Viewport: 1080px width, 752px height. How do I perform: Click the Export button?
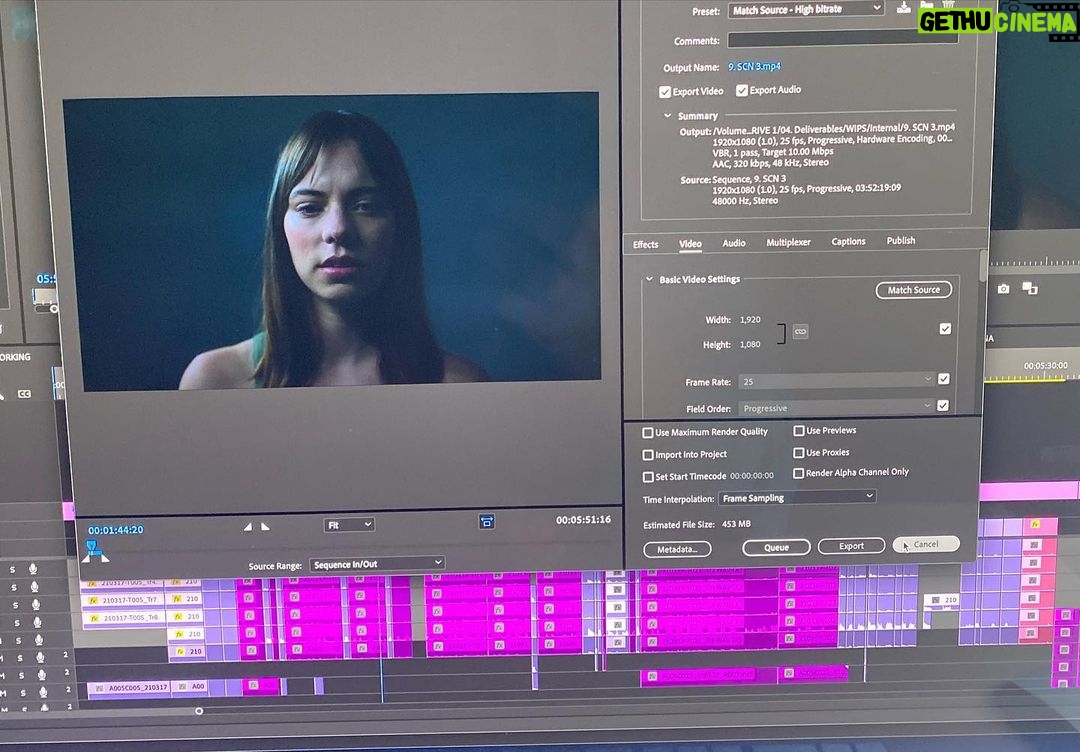coord(851,546)
